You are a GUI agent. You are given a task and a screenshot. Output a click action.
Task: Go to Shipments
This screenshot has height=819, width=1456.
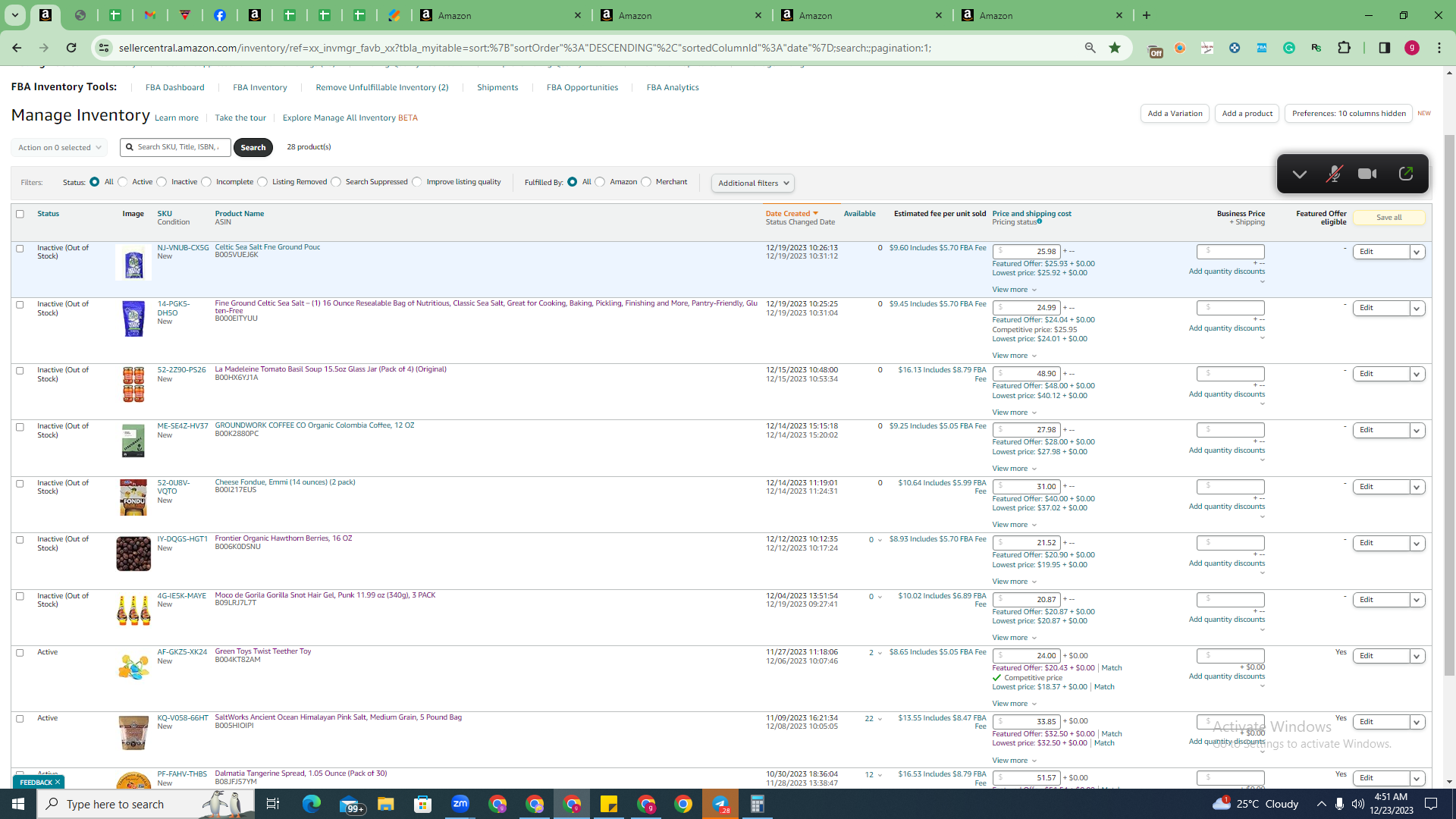coord(497,88)
